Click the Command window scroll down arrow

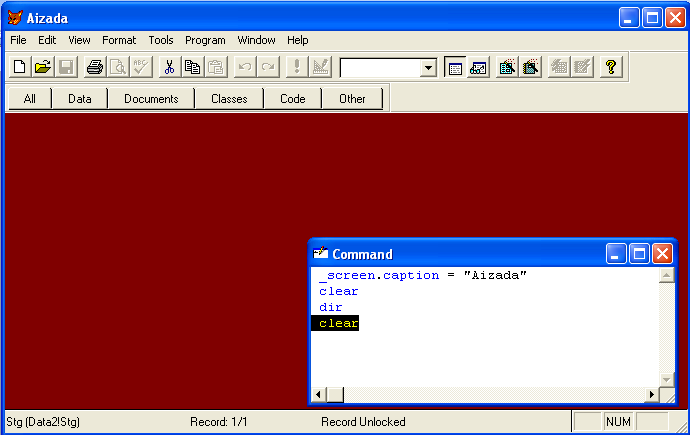(x=666, y=379)
